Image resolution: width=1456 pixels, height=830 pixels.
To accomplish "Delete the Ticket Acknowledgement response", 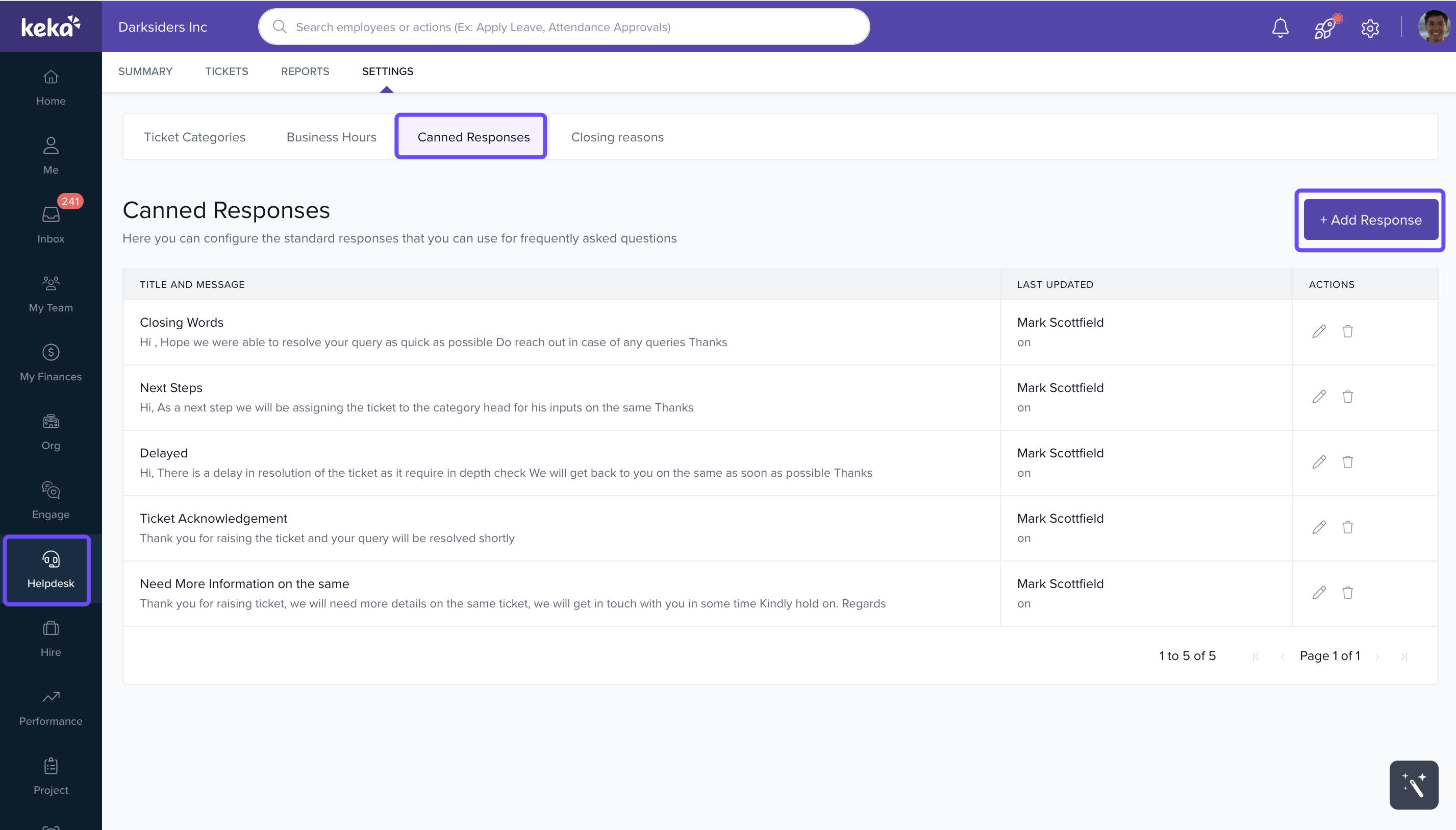I will pos(1347,527).
